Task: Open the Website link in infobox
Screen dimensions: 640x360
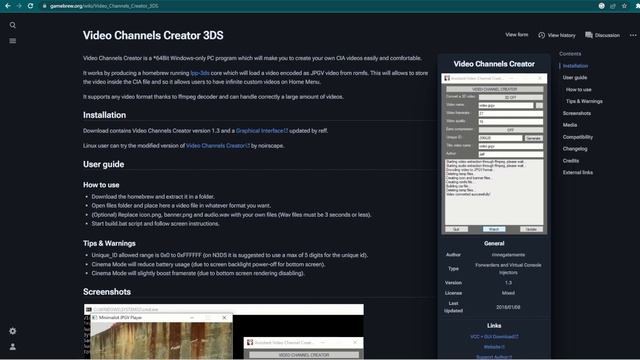Action: [x=494, y=347]
